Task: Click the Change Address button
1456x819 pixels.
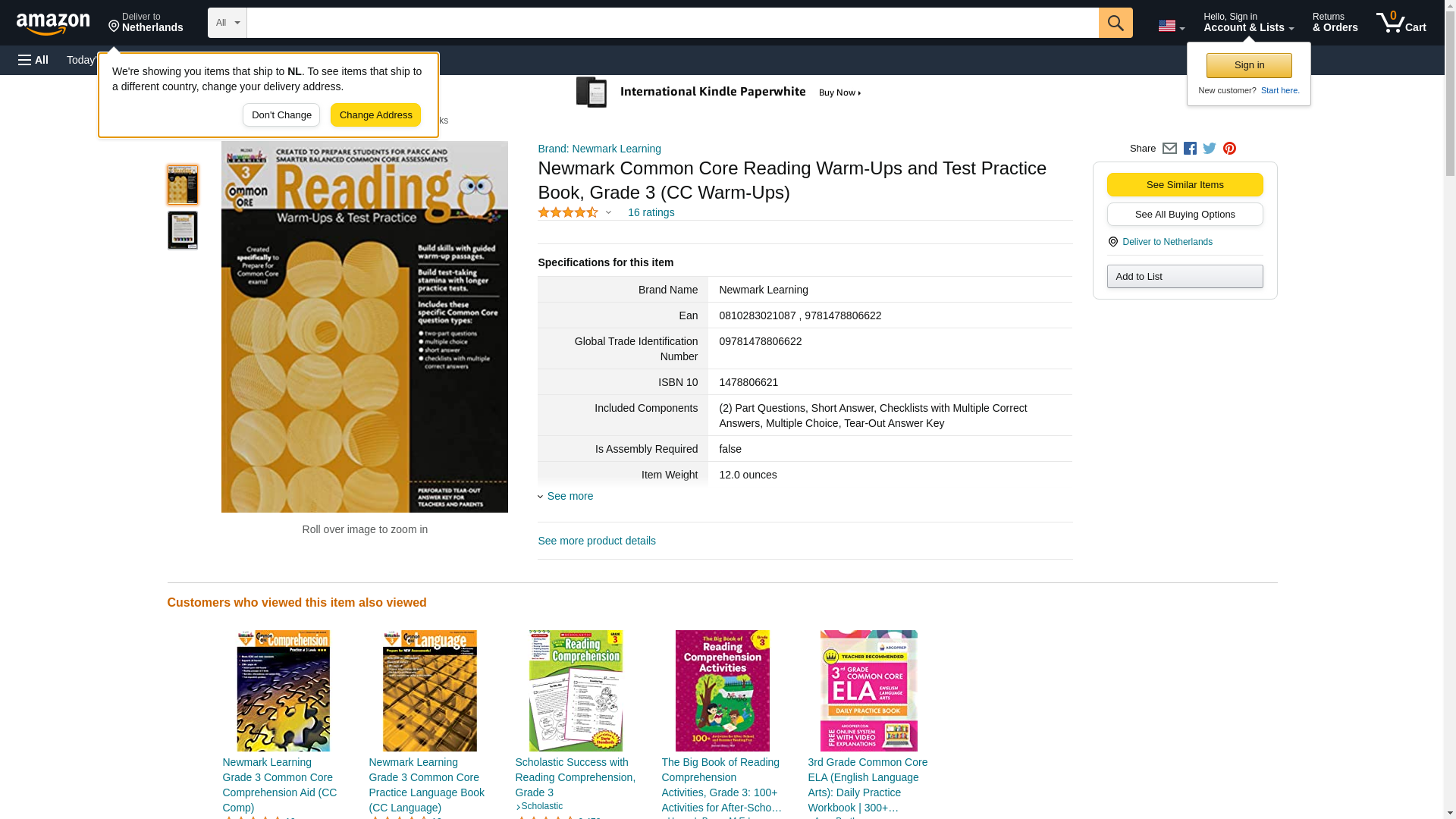Action: 375,115
